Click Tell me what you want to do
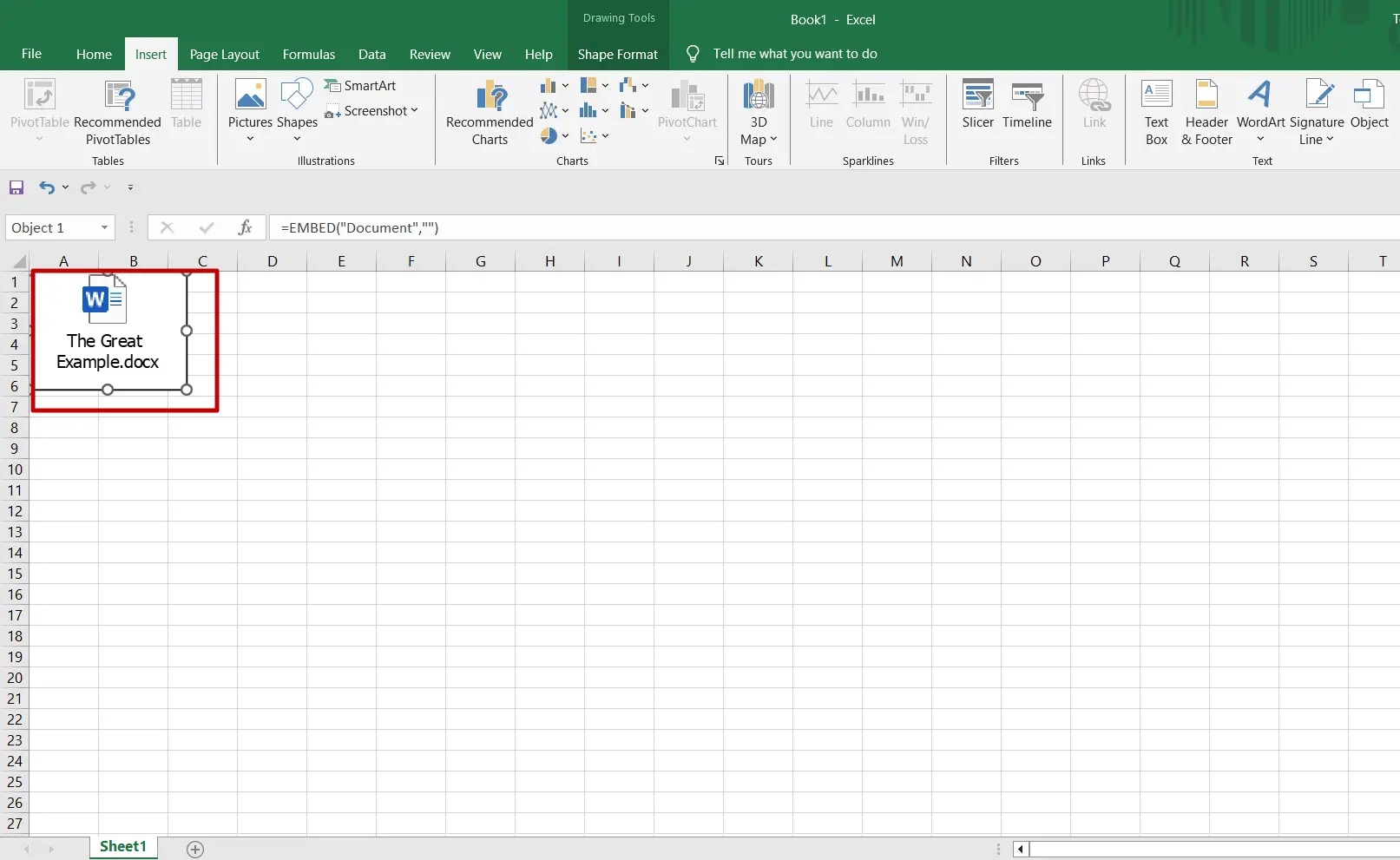Viewport: 1400px width, 860px height. point(793,53)
